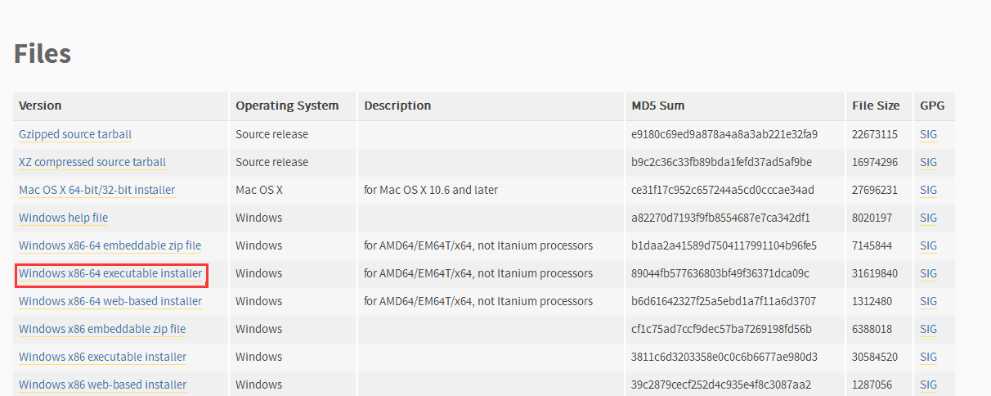The width and height of the screenshot is (991, 396).
Task: Download Windows x86 embeddable zip file
Action: tap(102, 329)
